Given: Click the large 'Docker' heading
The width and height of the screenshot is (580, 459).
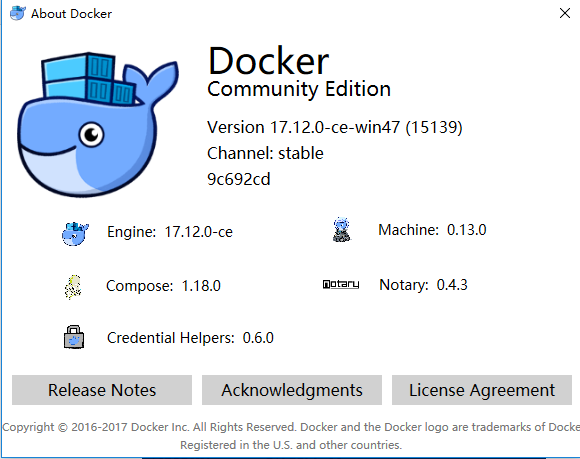Looking at the screenshot, I should coord(268,61).
